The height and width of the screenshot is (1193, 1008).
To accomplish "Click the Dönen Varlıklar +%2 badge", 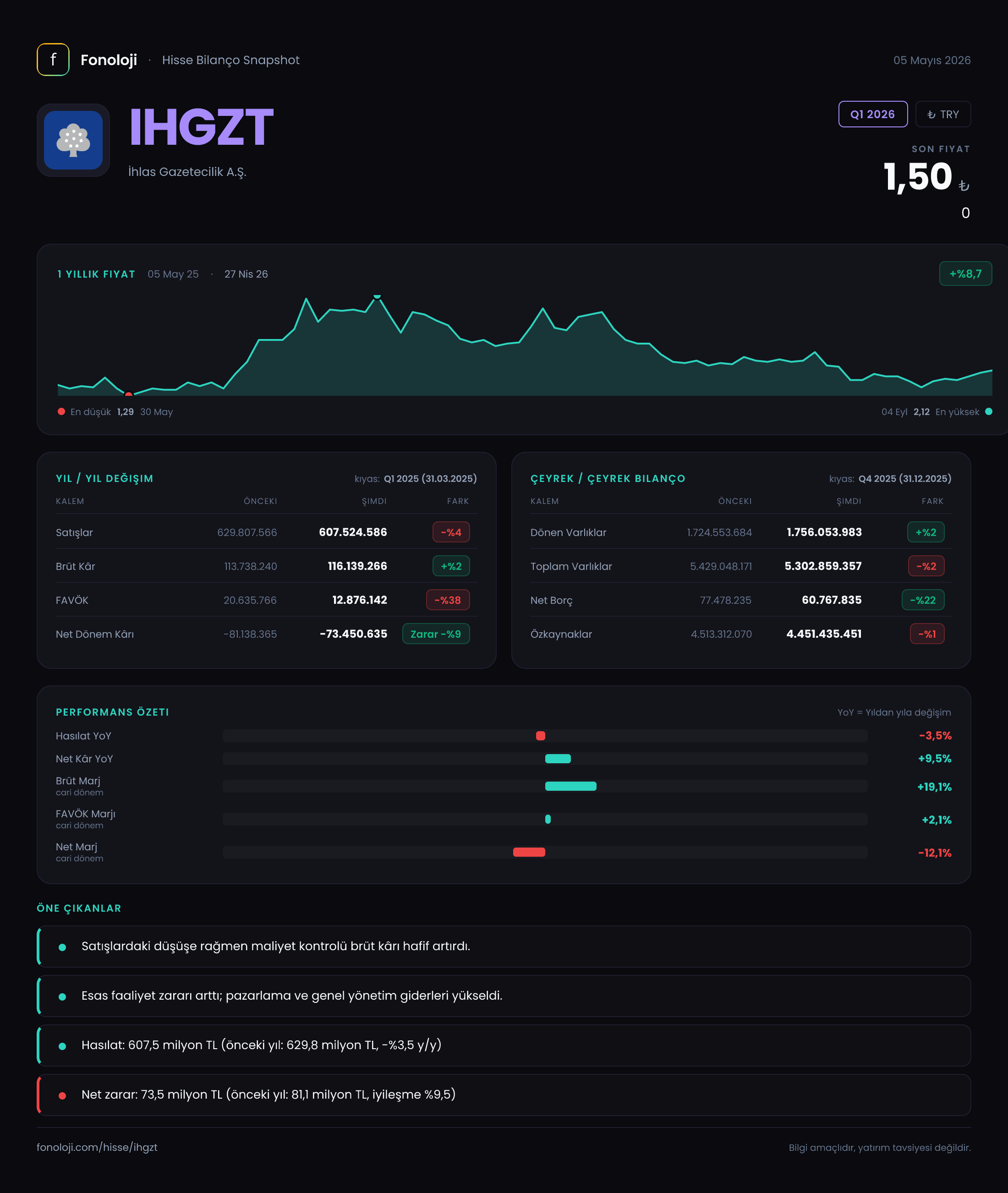I will coord(926,532).
